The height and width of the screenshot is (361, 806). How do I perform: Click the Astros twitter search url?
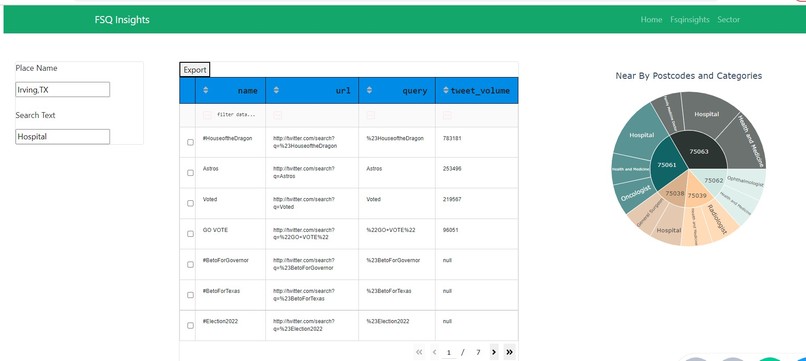(x=304, y=172)
